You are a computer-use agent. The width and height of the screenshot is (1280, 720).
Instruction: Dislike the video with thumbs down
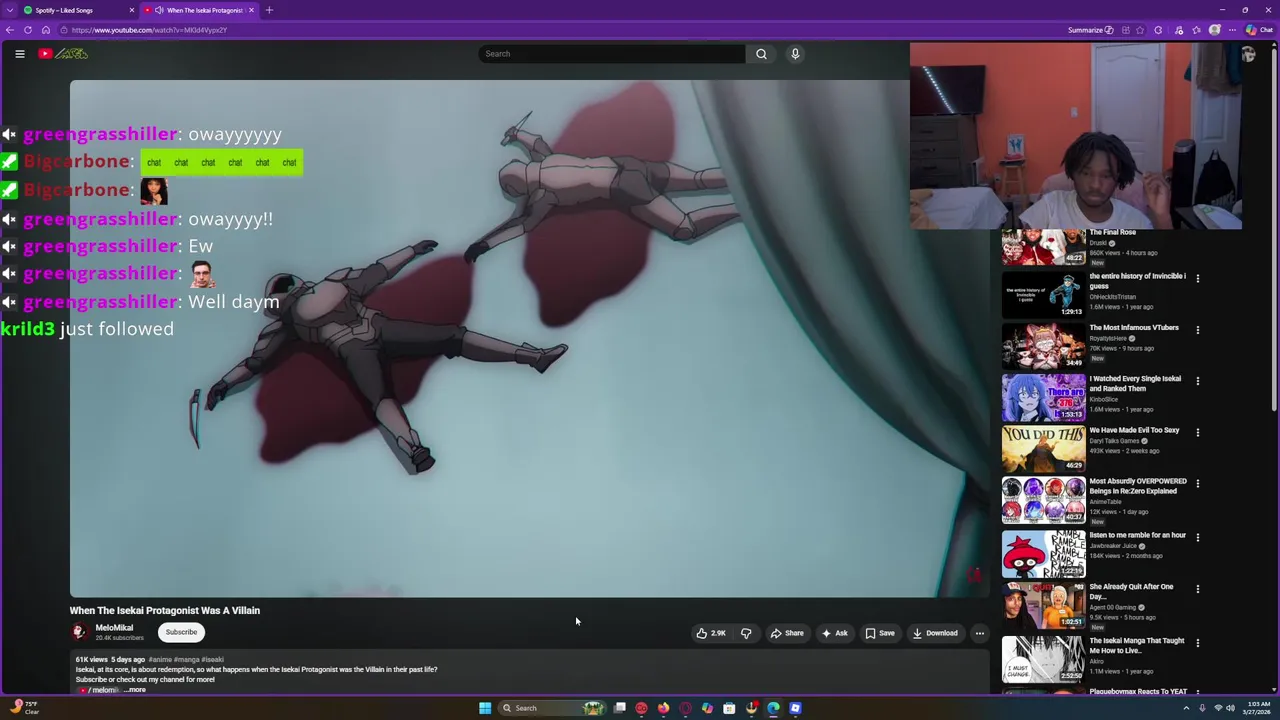(x=746, y=633)
